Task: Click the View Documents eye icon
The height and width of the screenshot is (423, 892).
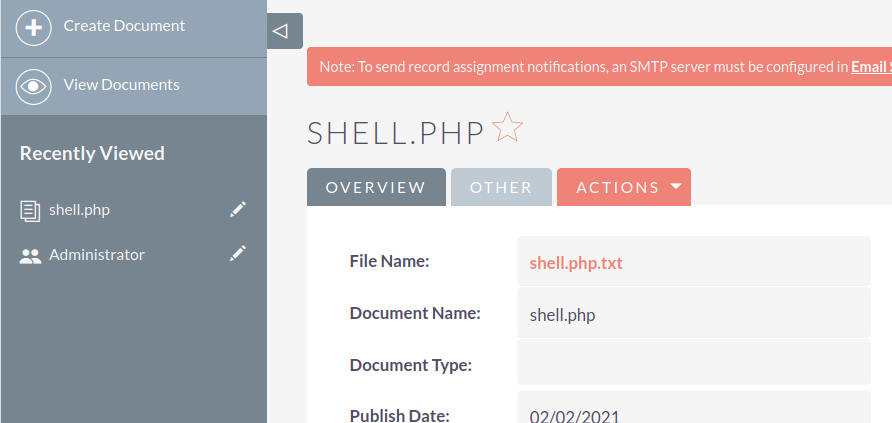Action: pos(33,86)
